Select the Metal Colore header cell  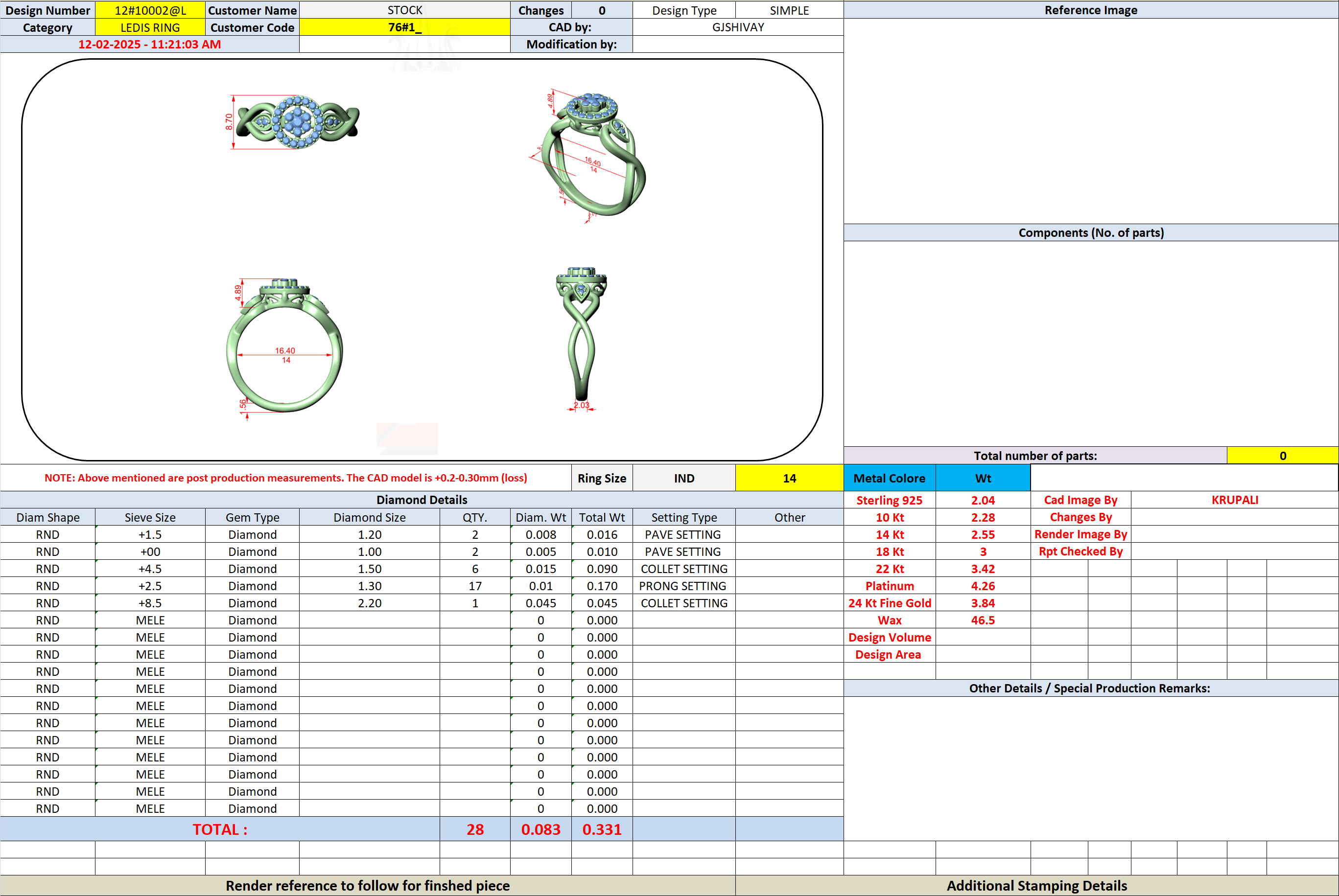(889, 478)
